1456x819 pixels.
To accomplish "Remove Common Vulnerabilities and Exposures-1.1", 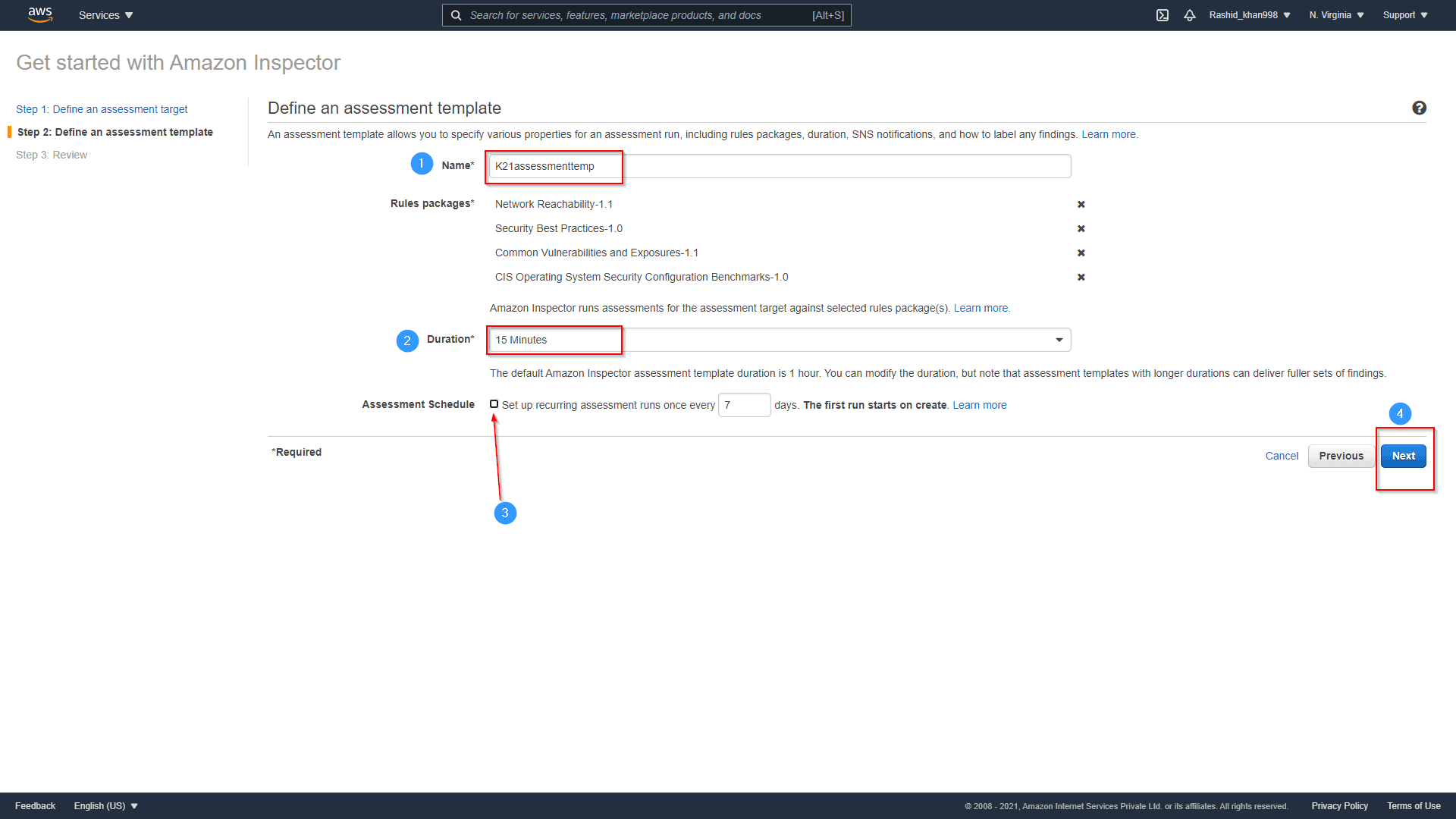I will [x=1081, y=253].
